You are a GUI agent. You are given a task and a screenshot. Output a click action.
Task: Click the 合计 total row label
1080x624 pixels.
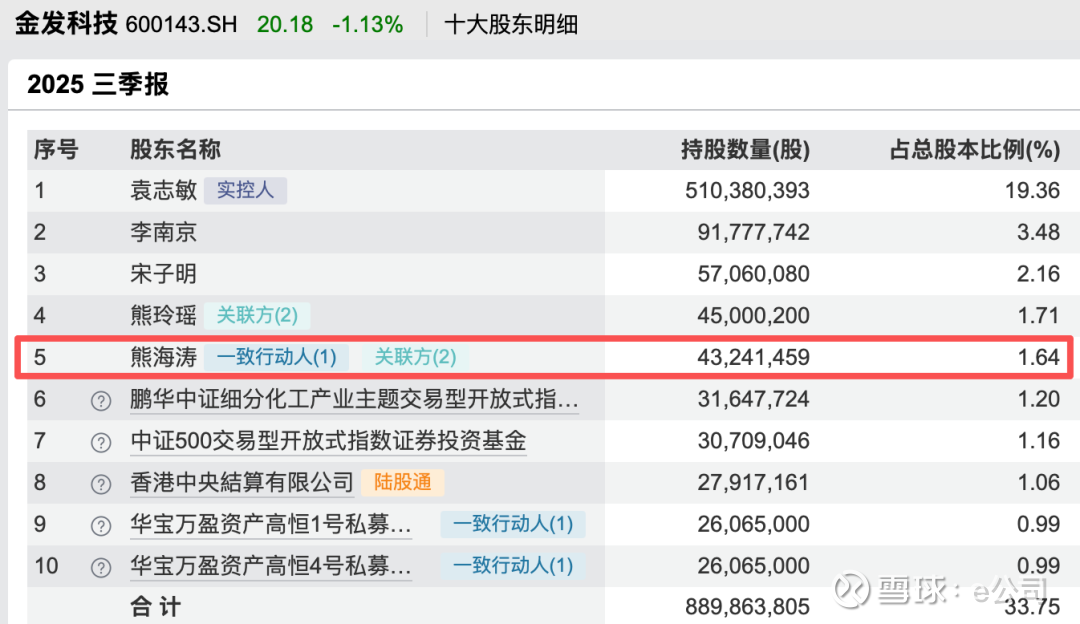(x=156, y=607)
